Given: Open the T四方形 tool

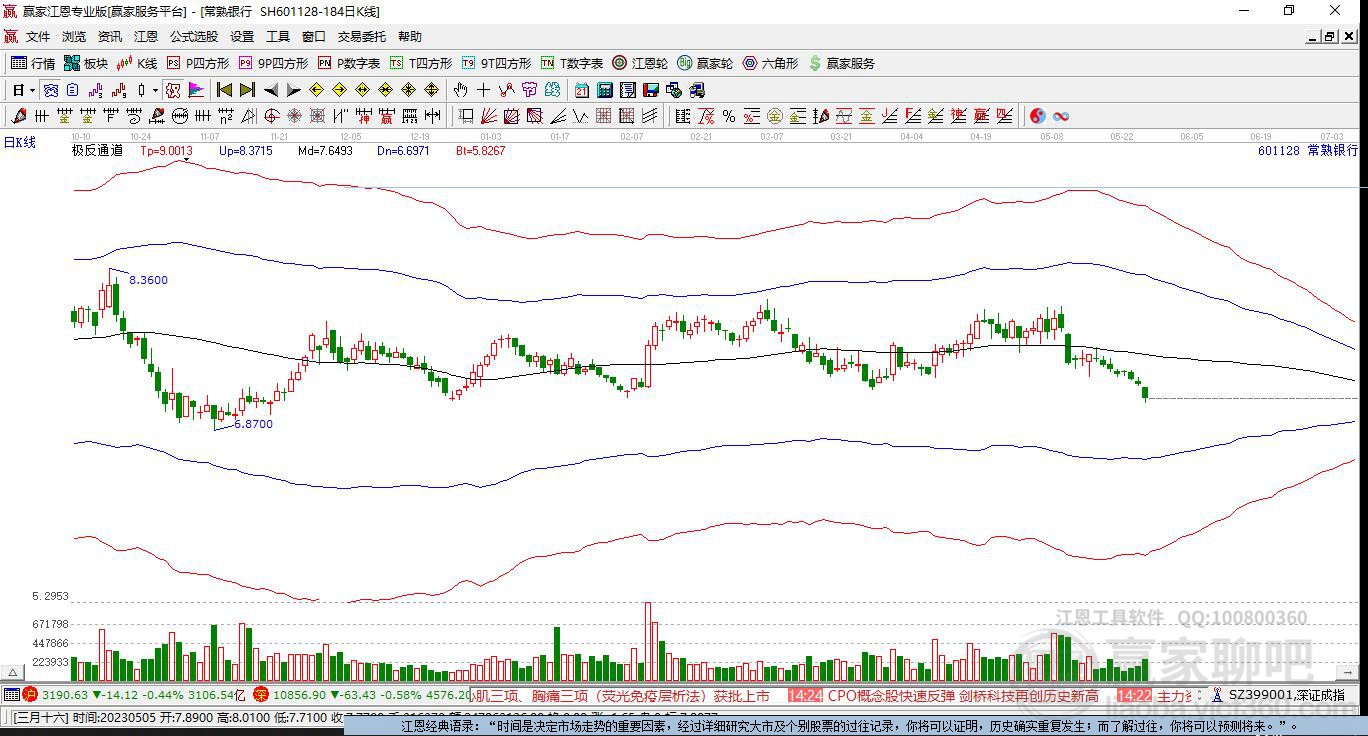Looking at the screenshot, I should (421, 63).
